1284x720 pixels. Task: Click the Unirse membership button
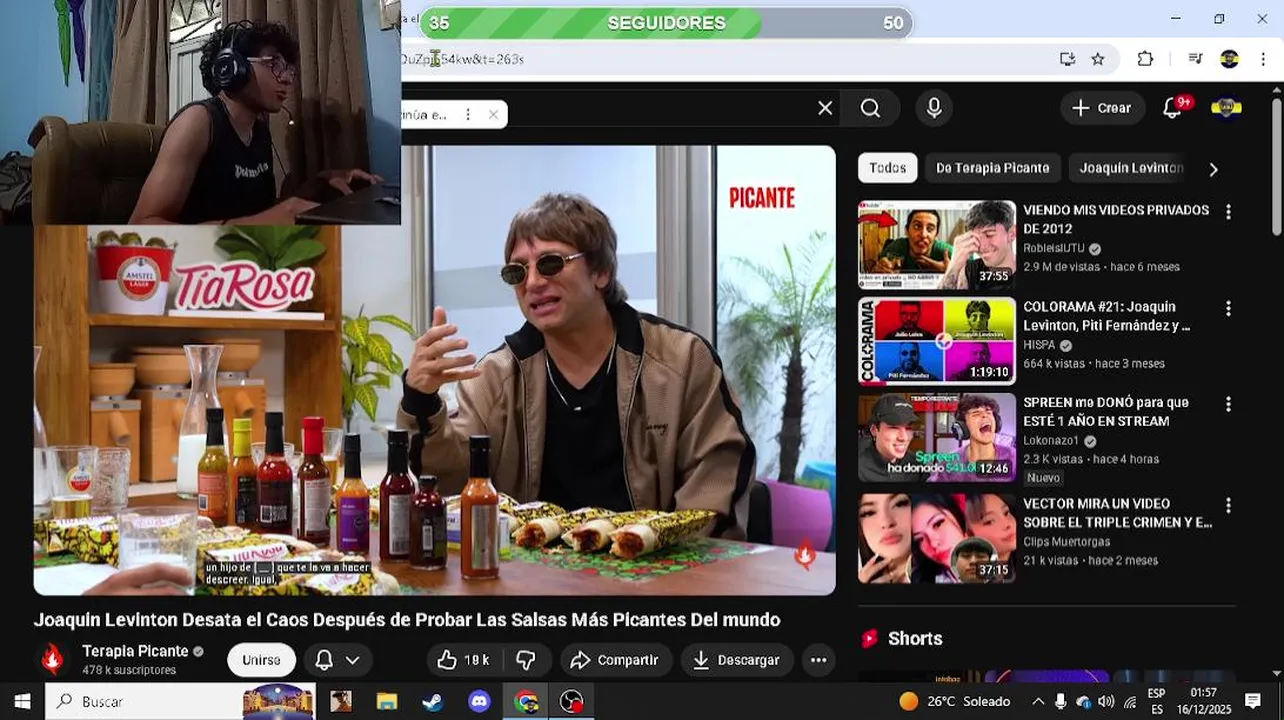point(261,660)
